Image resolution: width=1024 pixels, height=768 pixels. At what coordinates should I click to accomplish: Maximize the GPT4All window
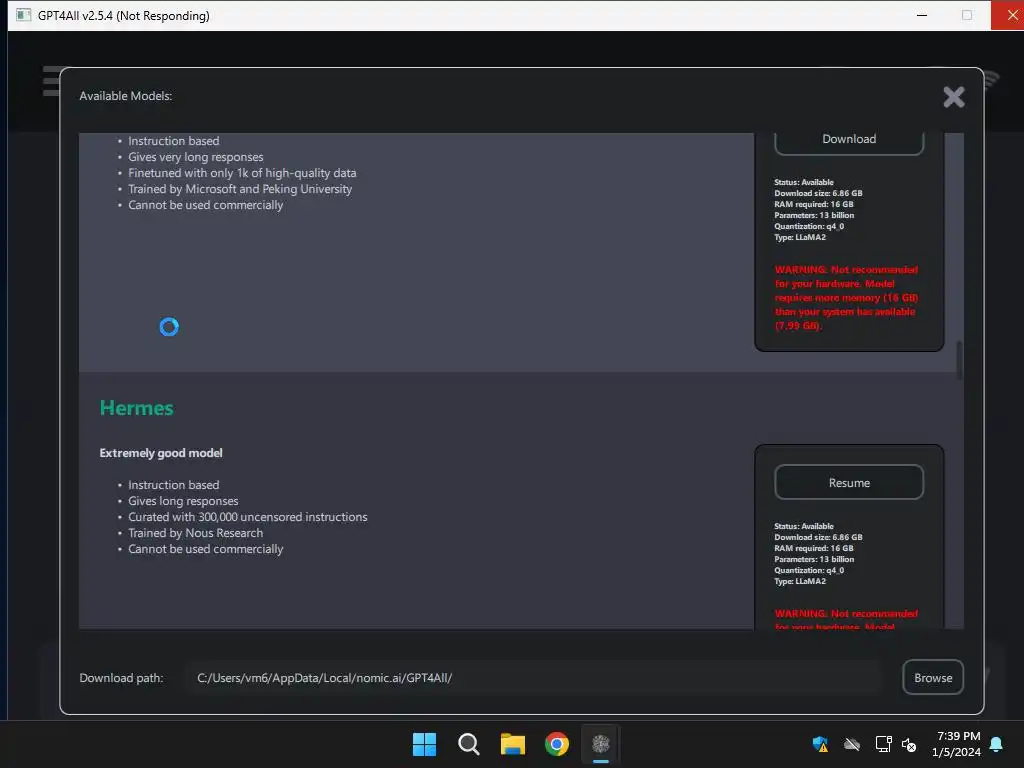(x=967, y=15)
